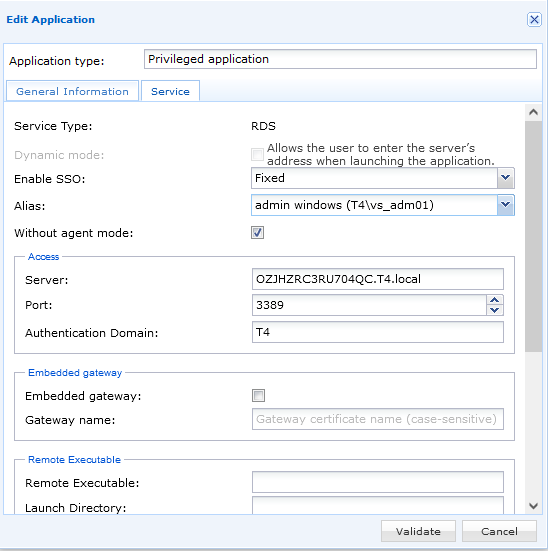Open the Alias dropdown arrow
Image resolution: width=548 pixels, height=551 pixels.
(x=505, y=205)
